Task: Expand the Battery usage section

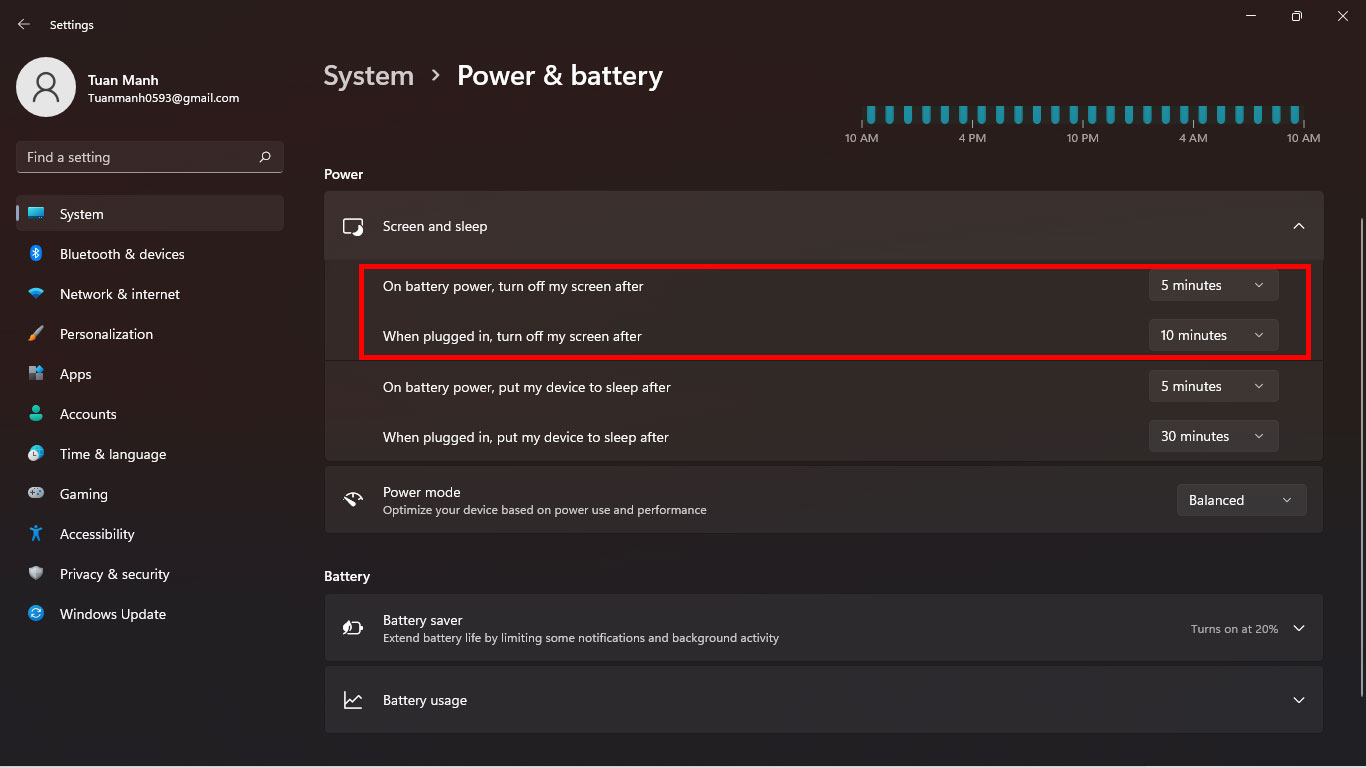Action: 1298,700
